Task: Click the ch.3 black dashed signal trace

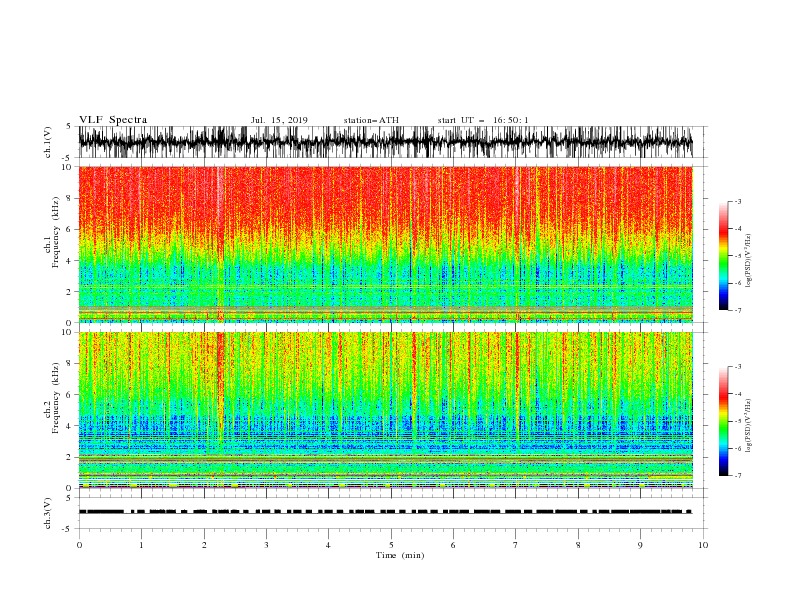Action: click(386, 512)
